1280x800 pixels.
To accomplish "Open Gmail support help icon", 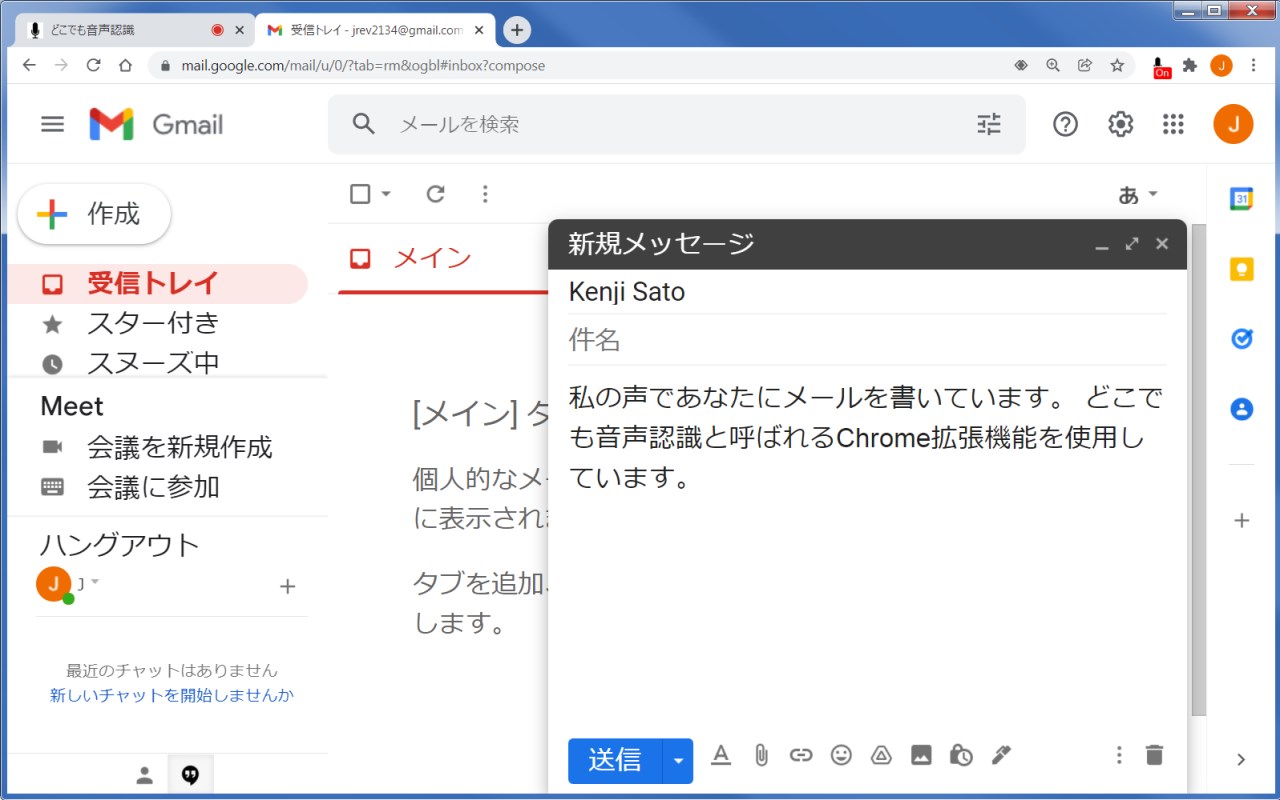I will click(1065, 124).
